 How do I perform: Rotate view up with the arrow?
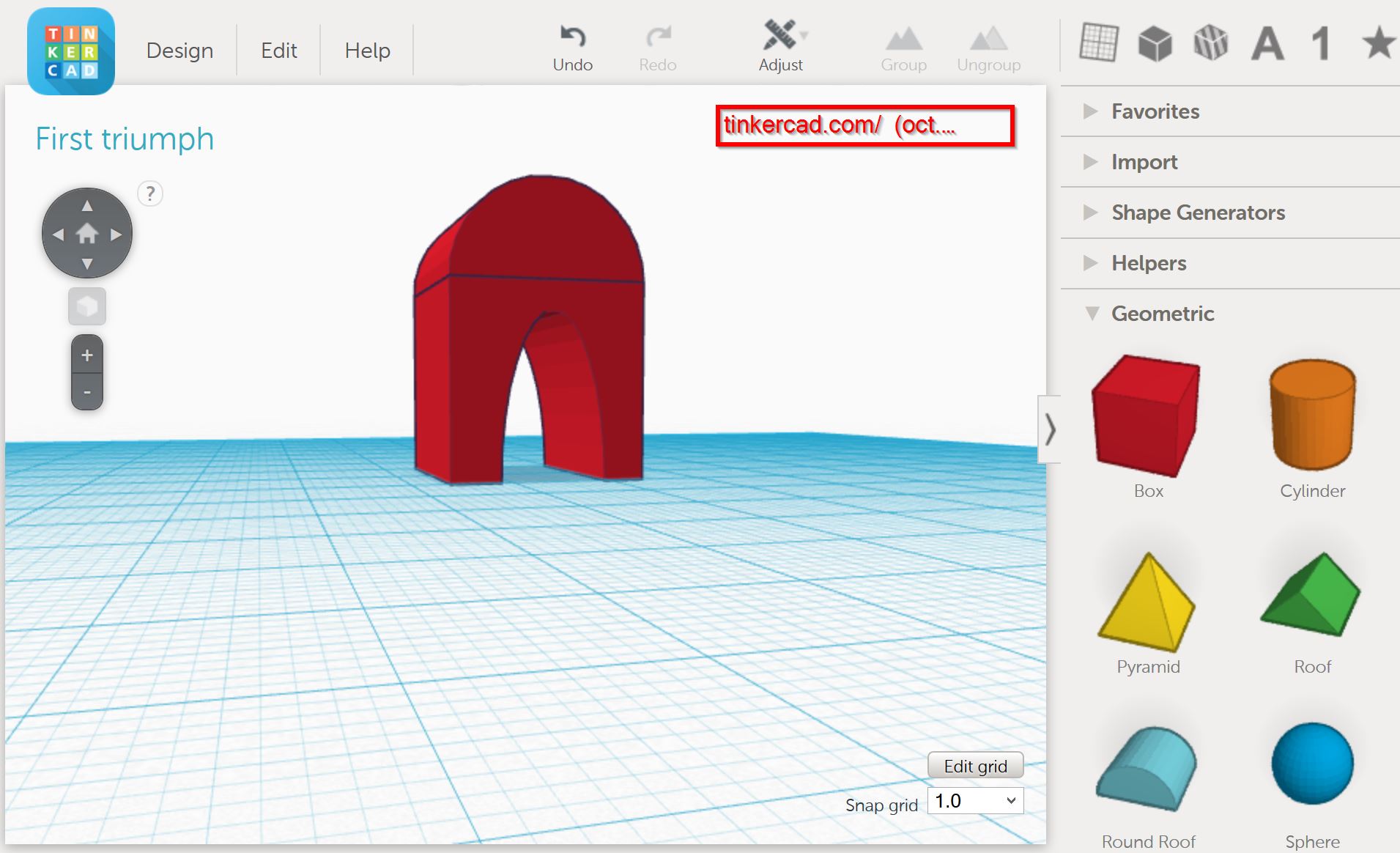click(x=87, y=205)
